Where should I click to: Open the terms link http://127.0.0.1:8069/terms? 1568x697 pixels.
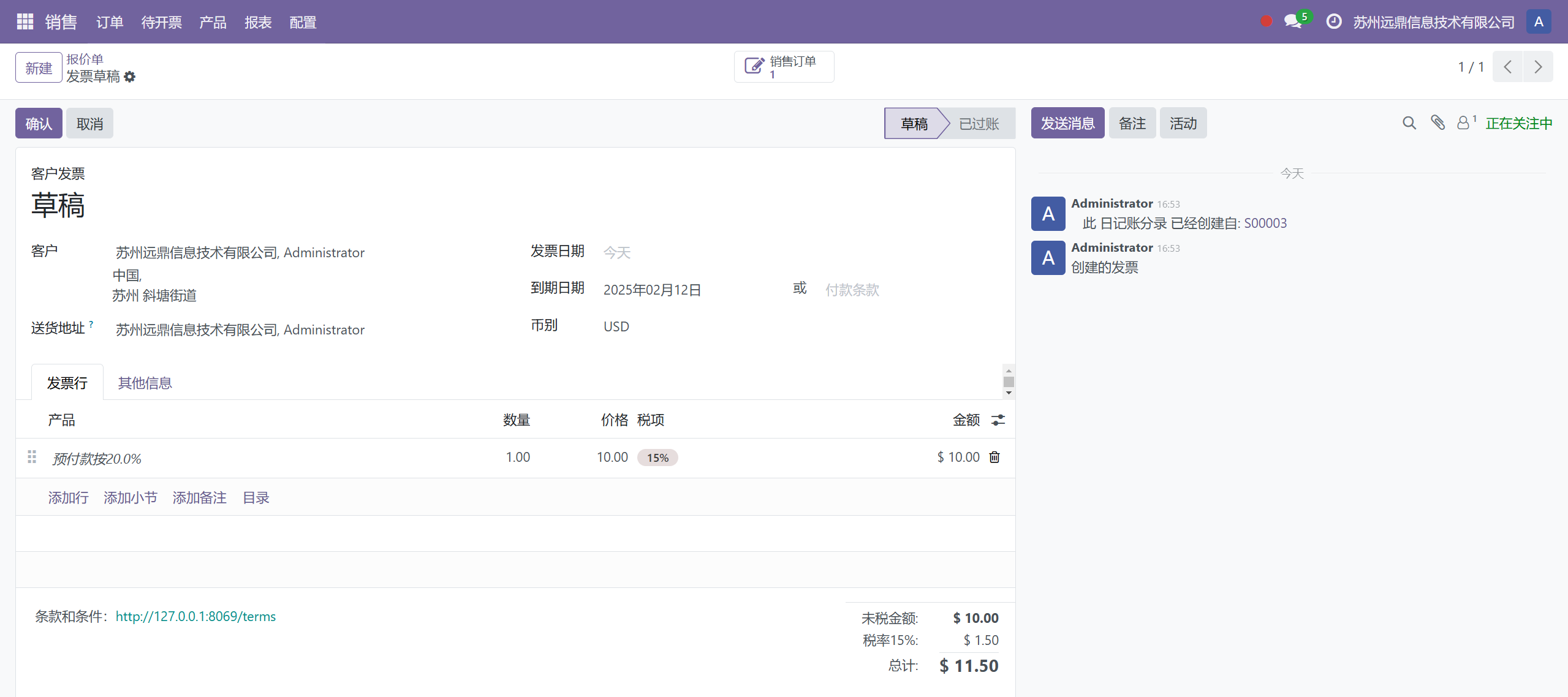pos(195,617)
